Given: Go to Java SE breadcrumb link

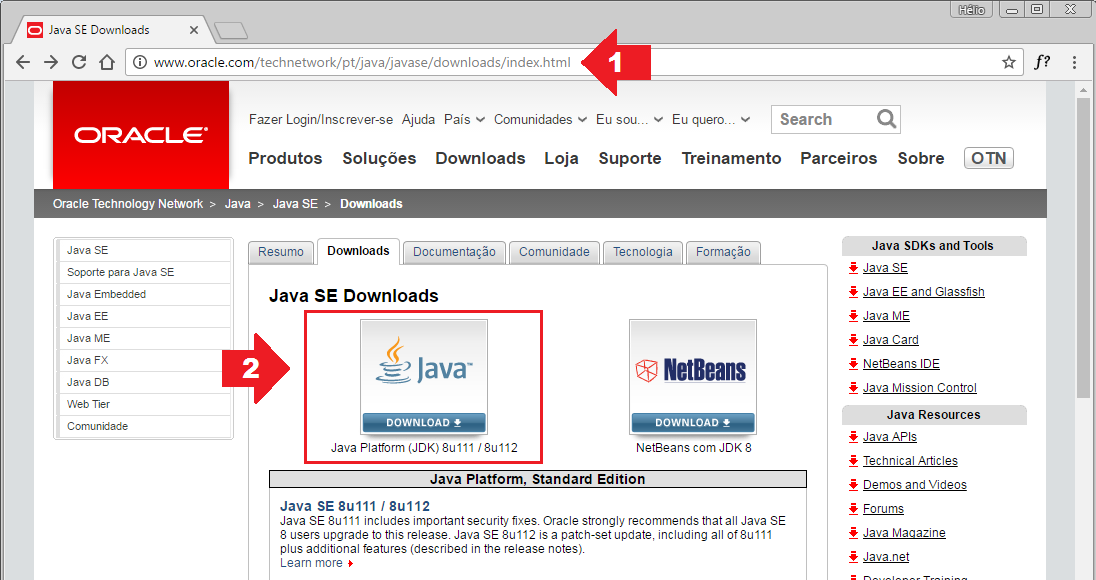Looking at the screenshot, I should pyautogui.click(x=295, y=204).
